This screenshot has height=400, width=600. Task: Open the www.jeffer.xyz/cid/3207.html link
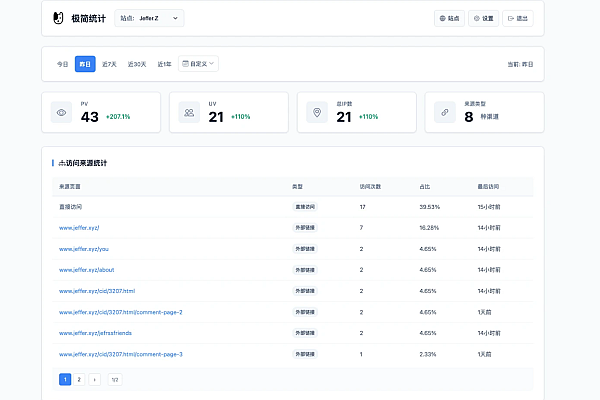[97, 291]
